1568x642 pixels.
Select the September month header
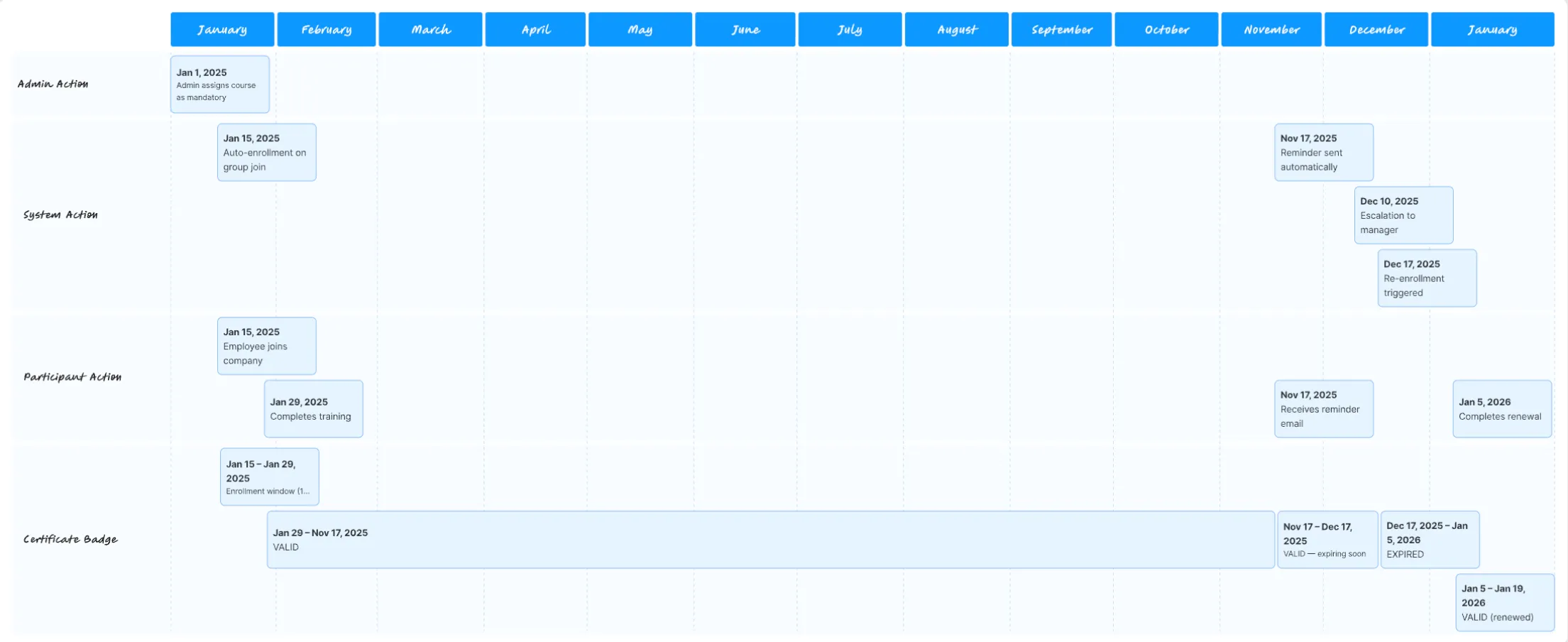[1060, 29]
